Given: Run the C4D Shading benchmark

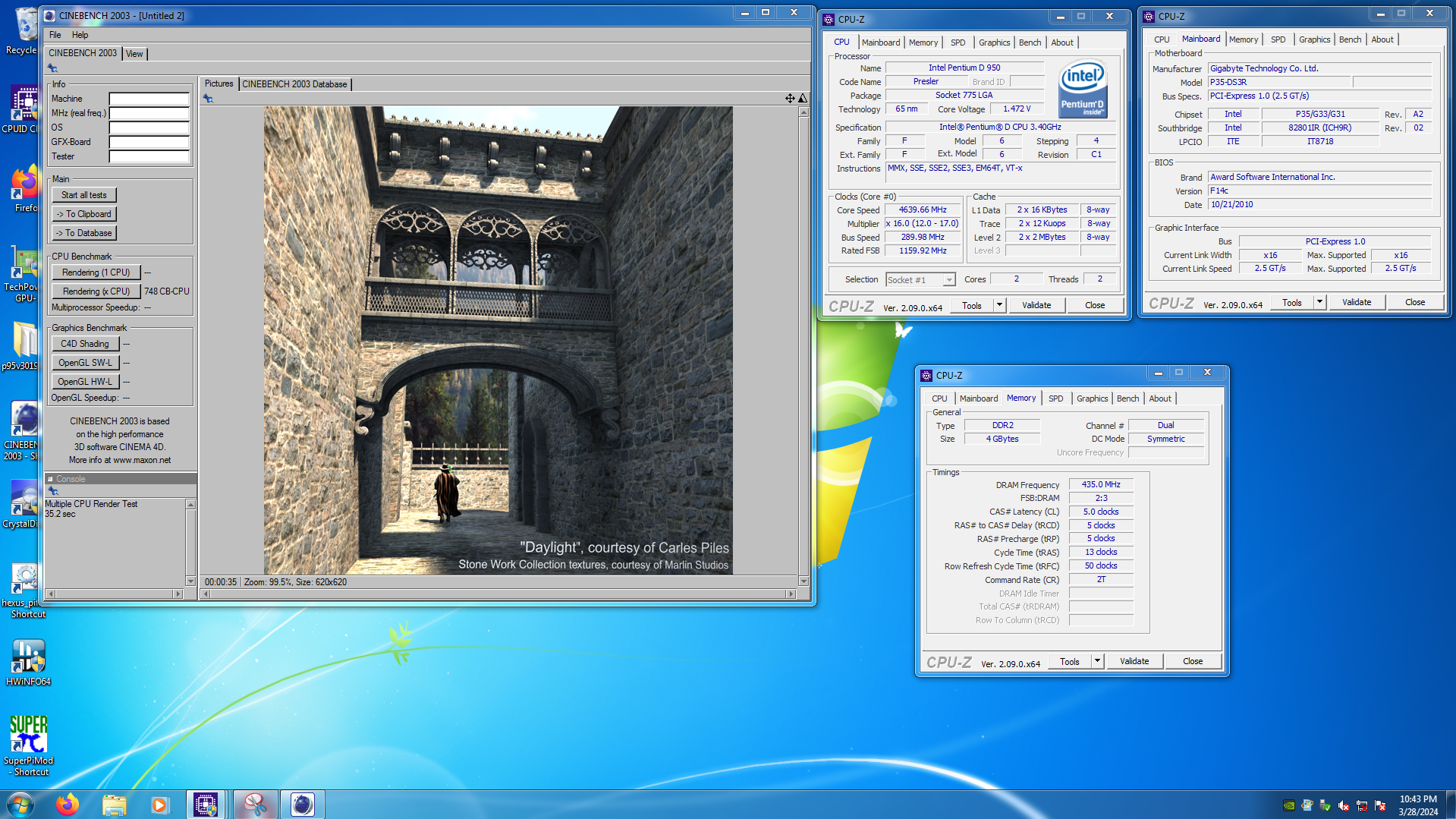Looking at the screenshot, I should 86,344.
